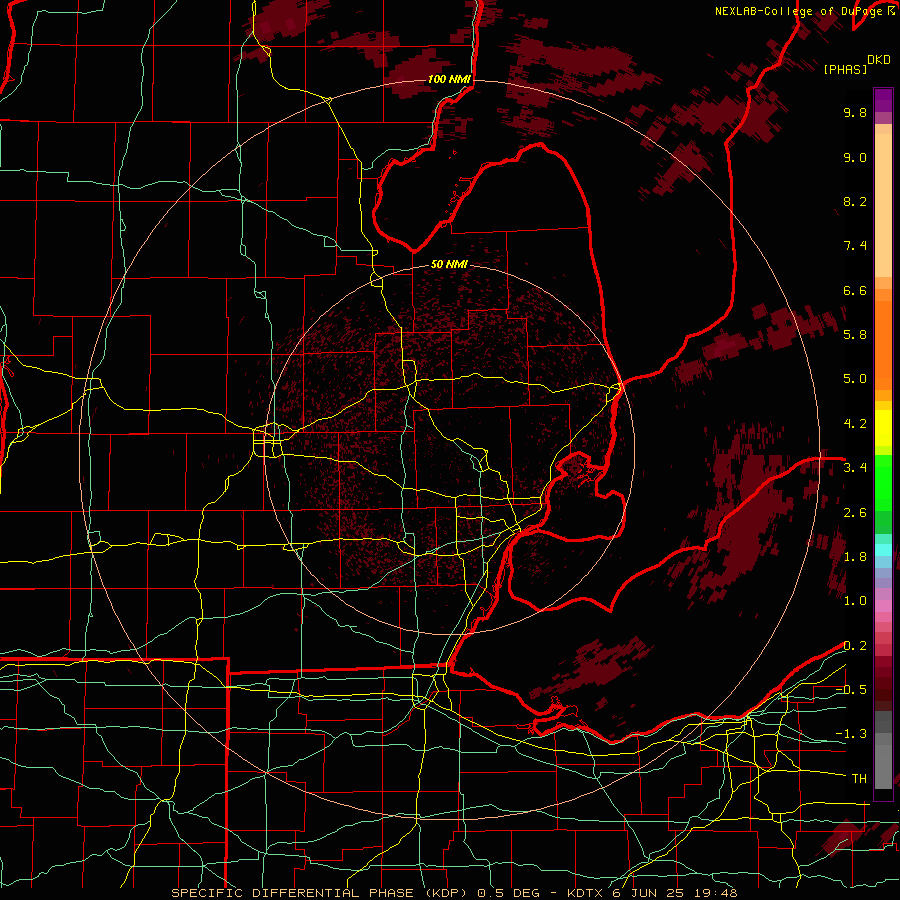Click the 50 NMI range ring label
The image size is (900, 900).
pyautogui.click(x=449, y=265)
